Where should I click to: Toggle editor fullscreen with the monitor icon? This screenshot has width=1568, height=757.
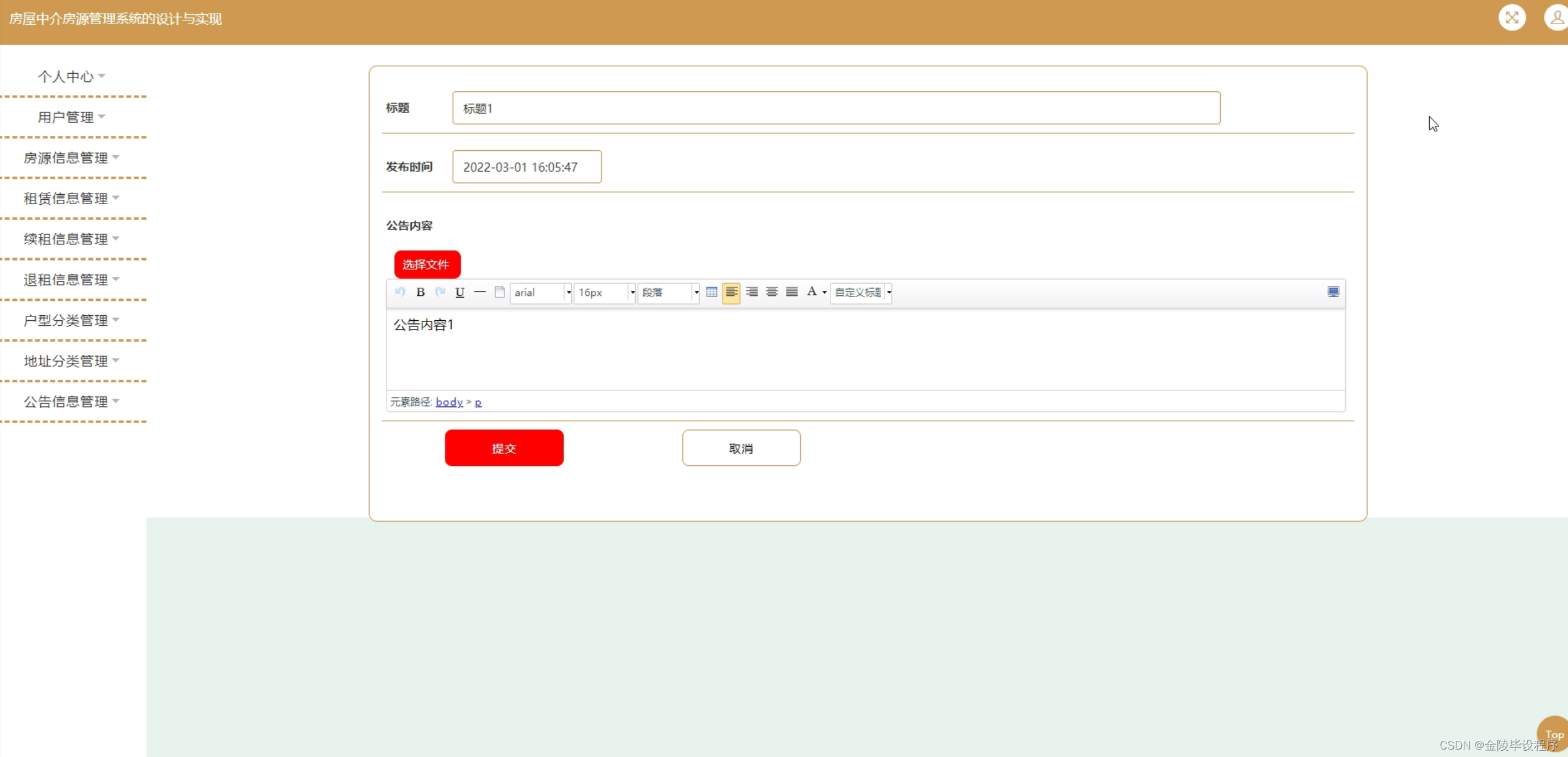1333,292
